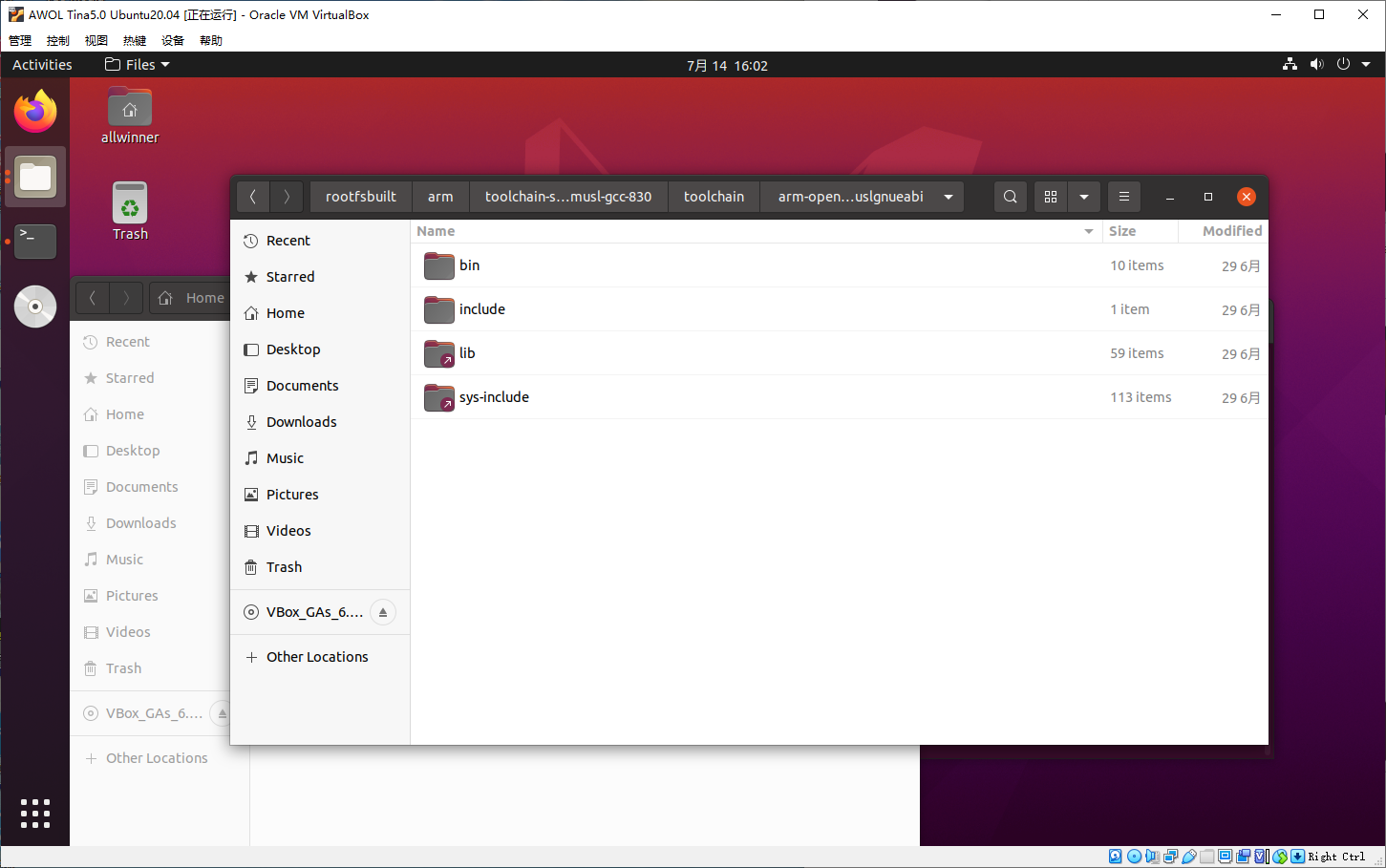
Task: Select Downloads in the sidebar
Action: pos(301,422)
